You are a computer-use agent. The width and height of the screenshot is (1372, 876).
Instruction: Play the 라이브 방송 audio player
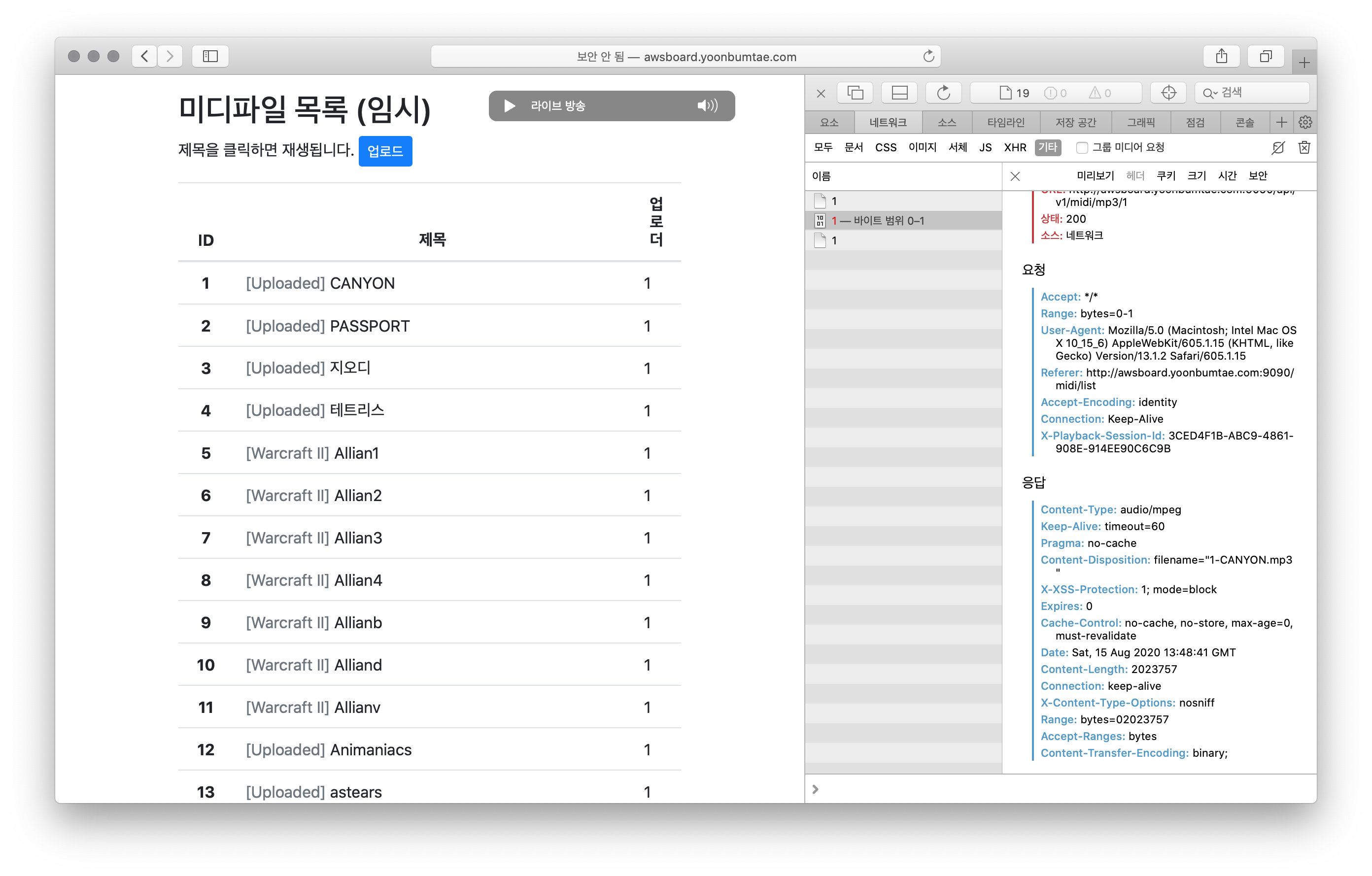point(510,106)
